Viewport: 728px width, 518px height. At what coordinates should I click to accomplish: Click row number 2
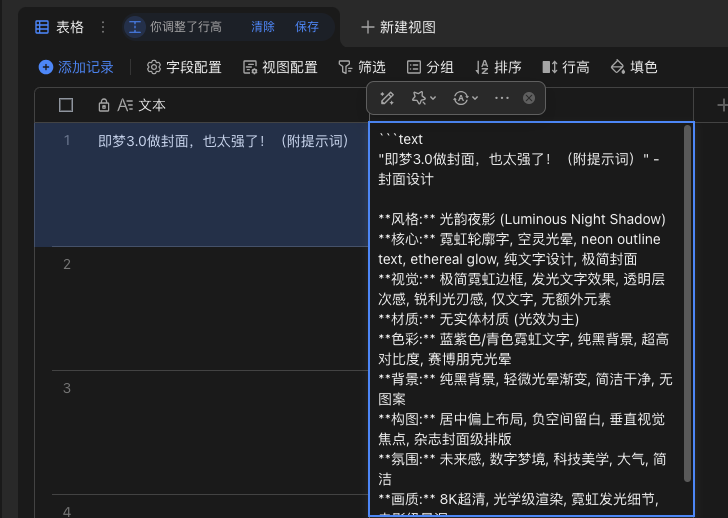click(x=67, y=264)
